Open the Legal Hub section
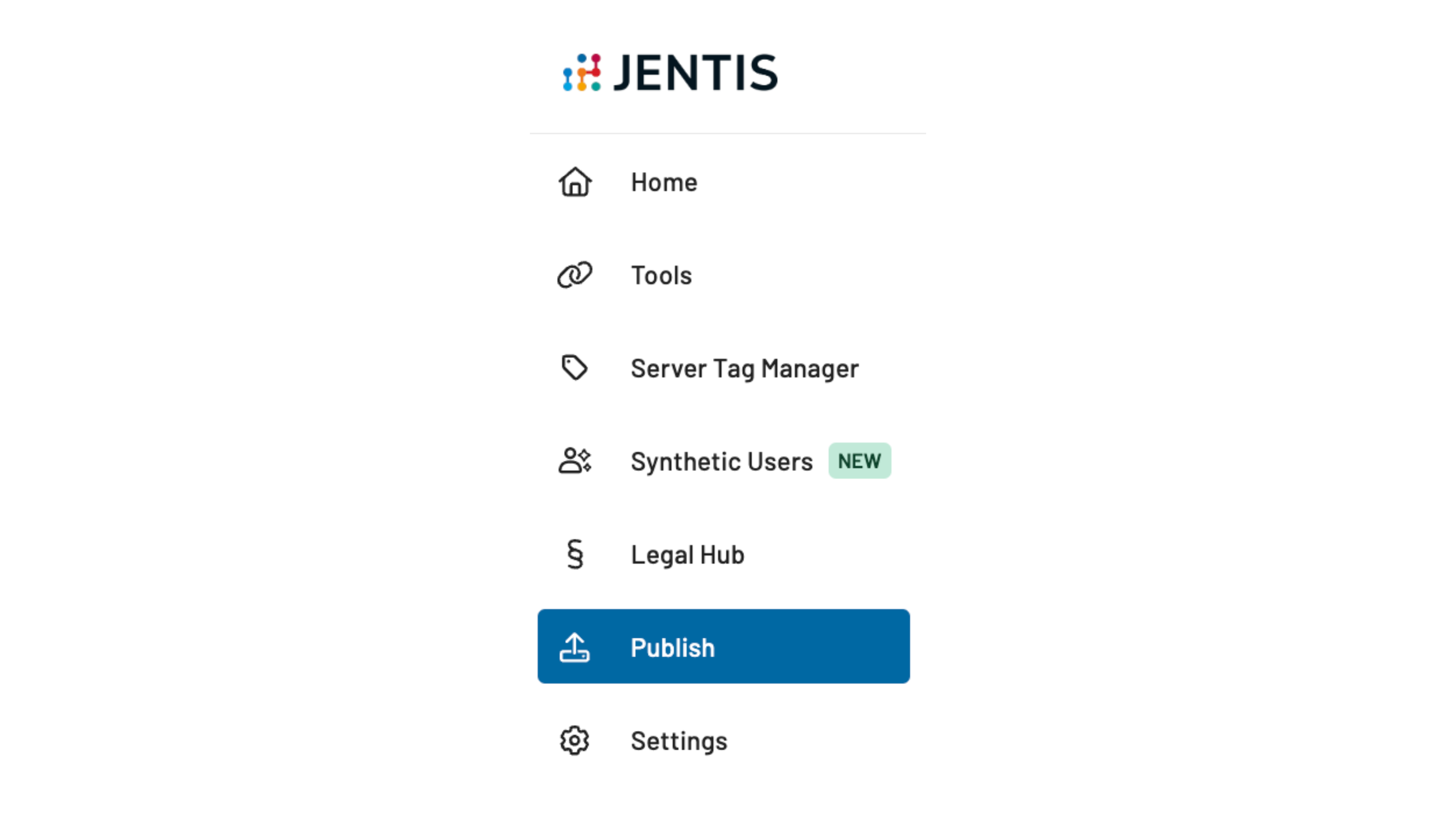 (x=687, y=555)
